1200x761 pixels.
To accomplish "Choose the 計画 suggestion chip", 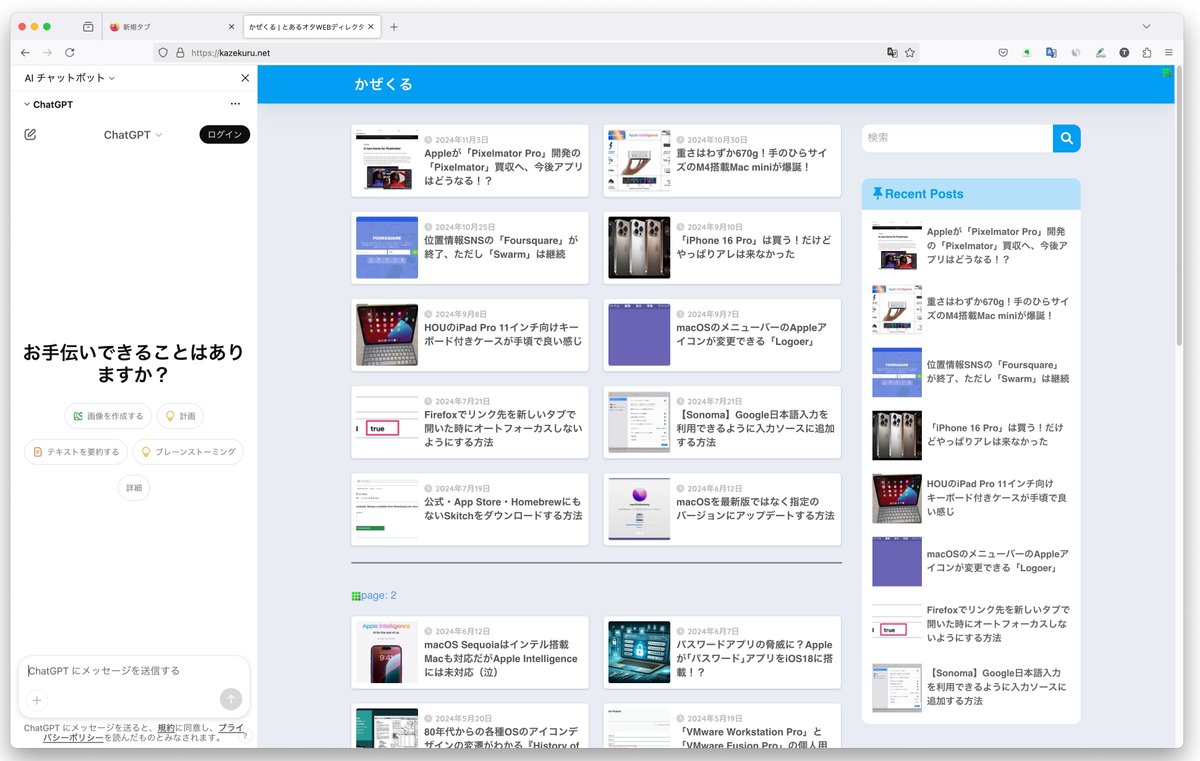I will (x=180, y=416).
